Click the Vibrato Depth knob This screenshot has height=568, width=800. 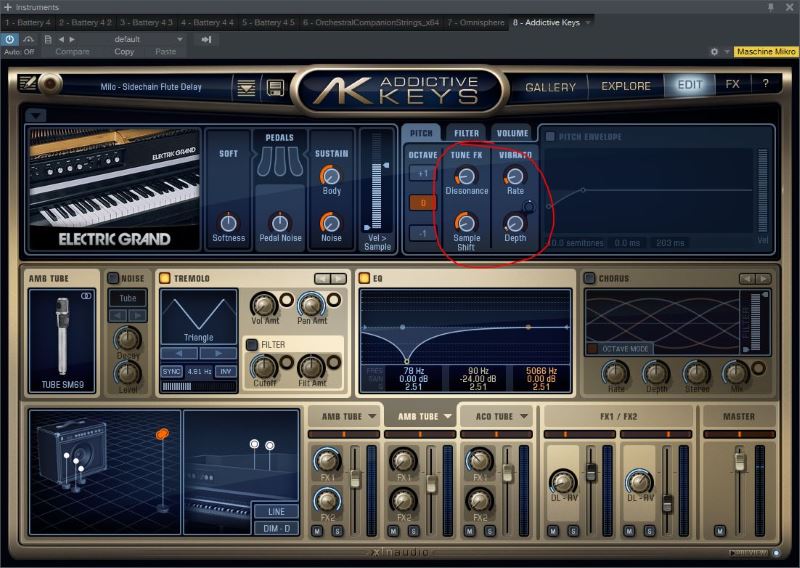click(x=515, y=224)
